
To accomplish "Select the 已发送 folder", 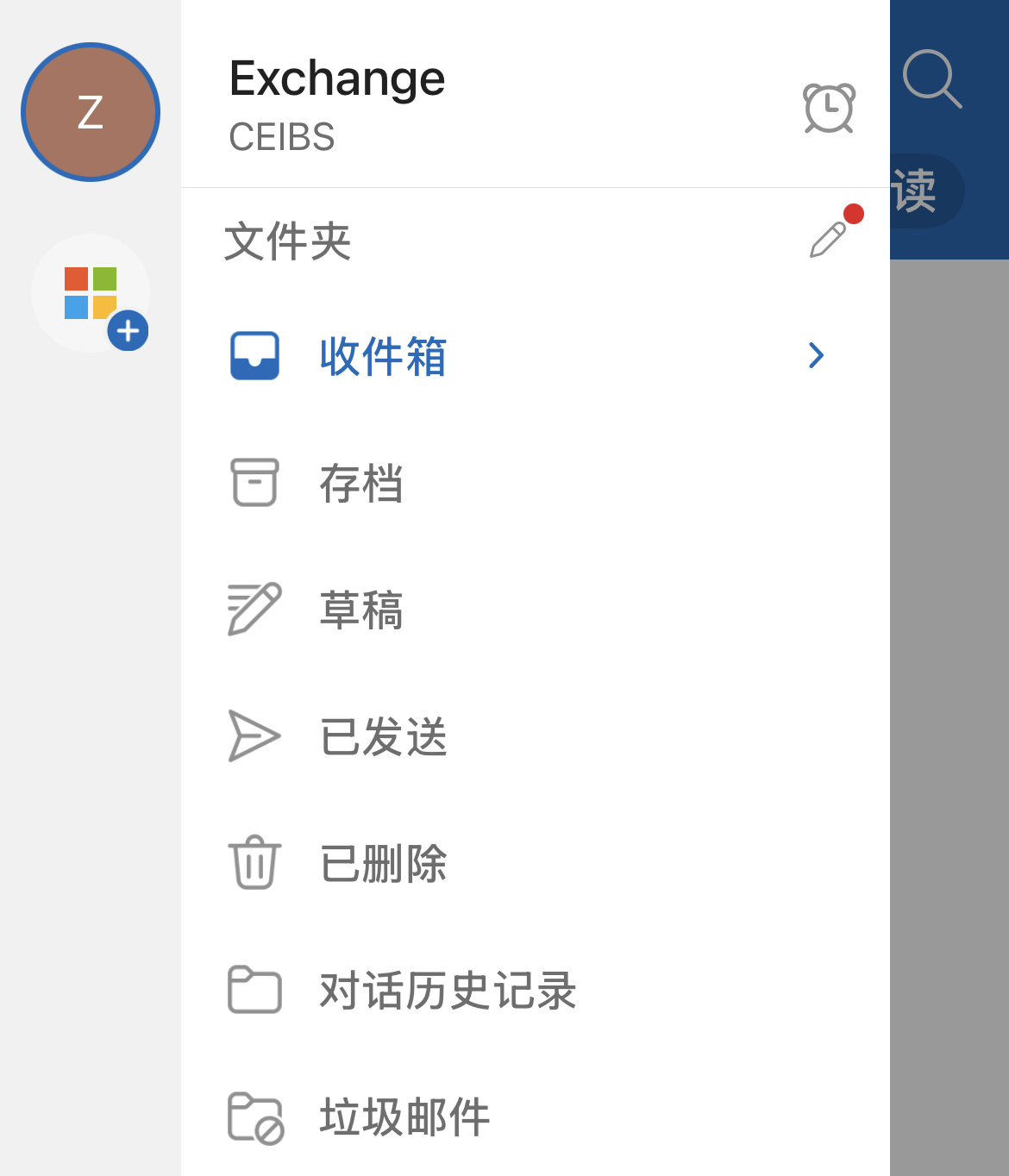I will point(383,736).
